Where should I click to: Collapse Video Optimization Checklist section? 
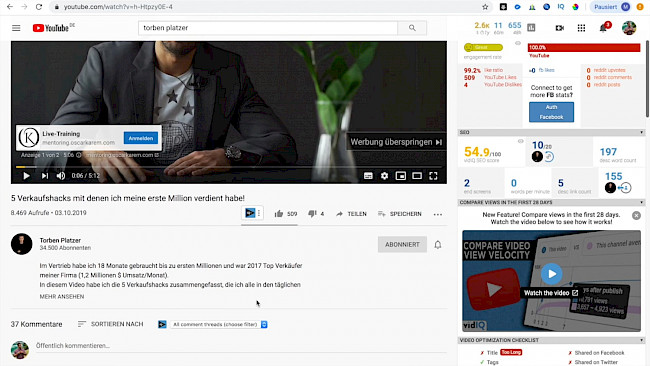click(x=641, y=340)
